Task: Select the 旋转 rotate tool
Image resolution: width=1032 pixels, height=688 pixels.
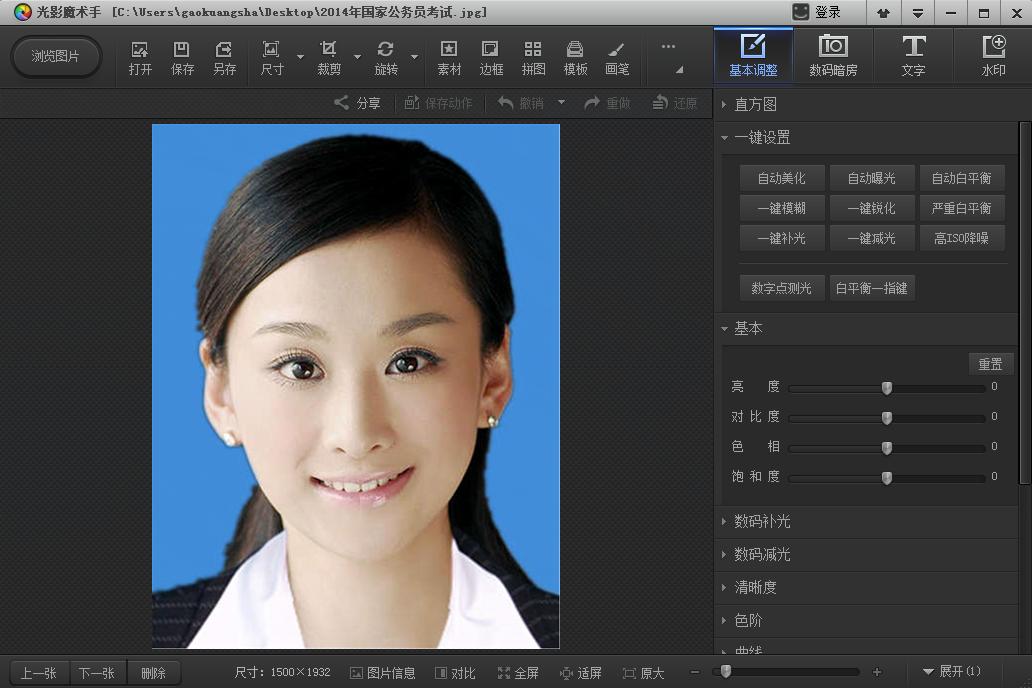Action: click(385, 56)
